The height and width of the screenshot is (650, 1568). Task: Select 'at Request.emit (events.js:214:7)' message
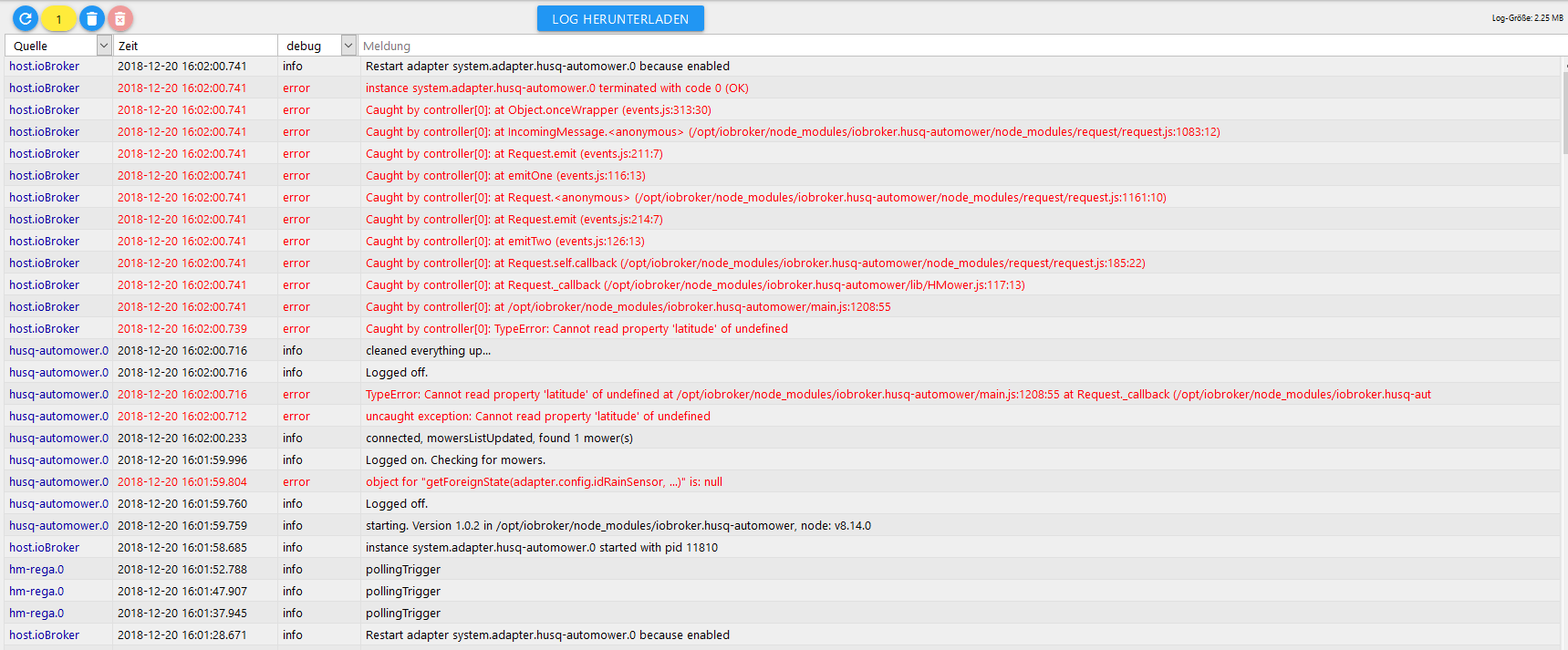[514, 220]
